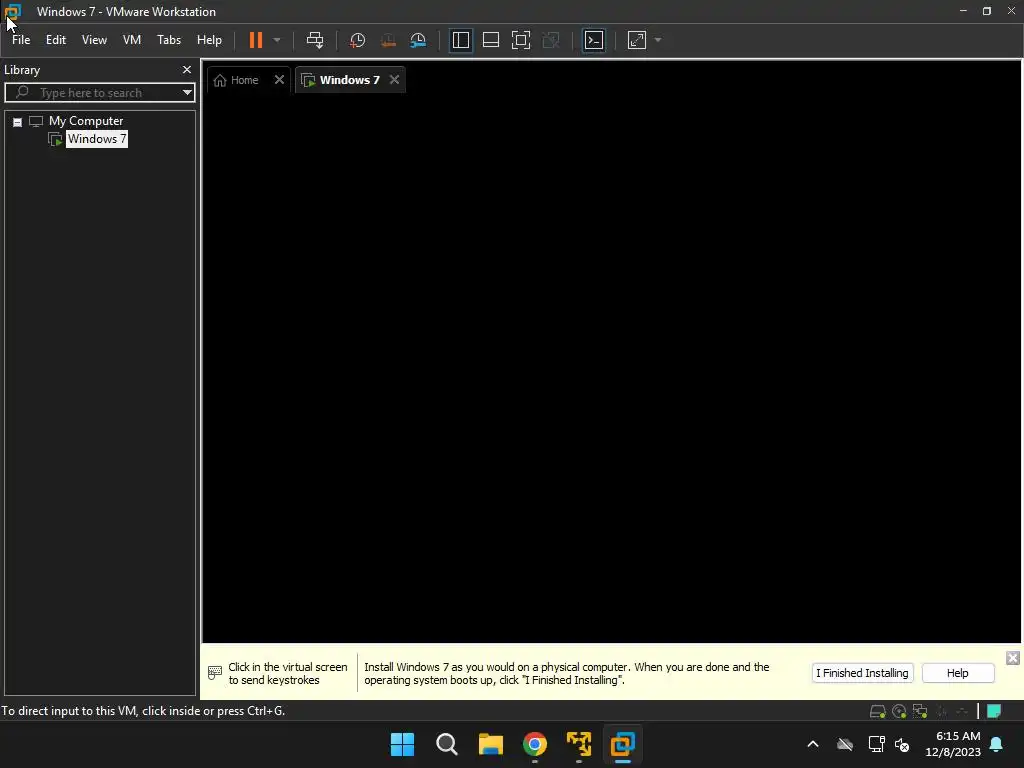Open the stretch guest dropdown arrow
This screenshot has height=768, width=1024.
[658, 40]
